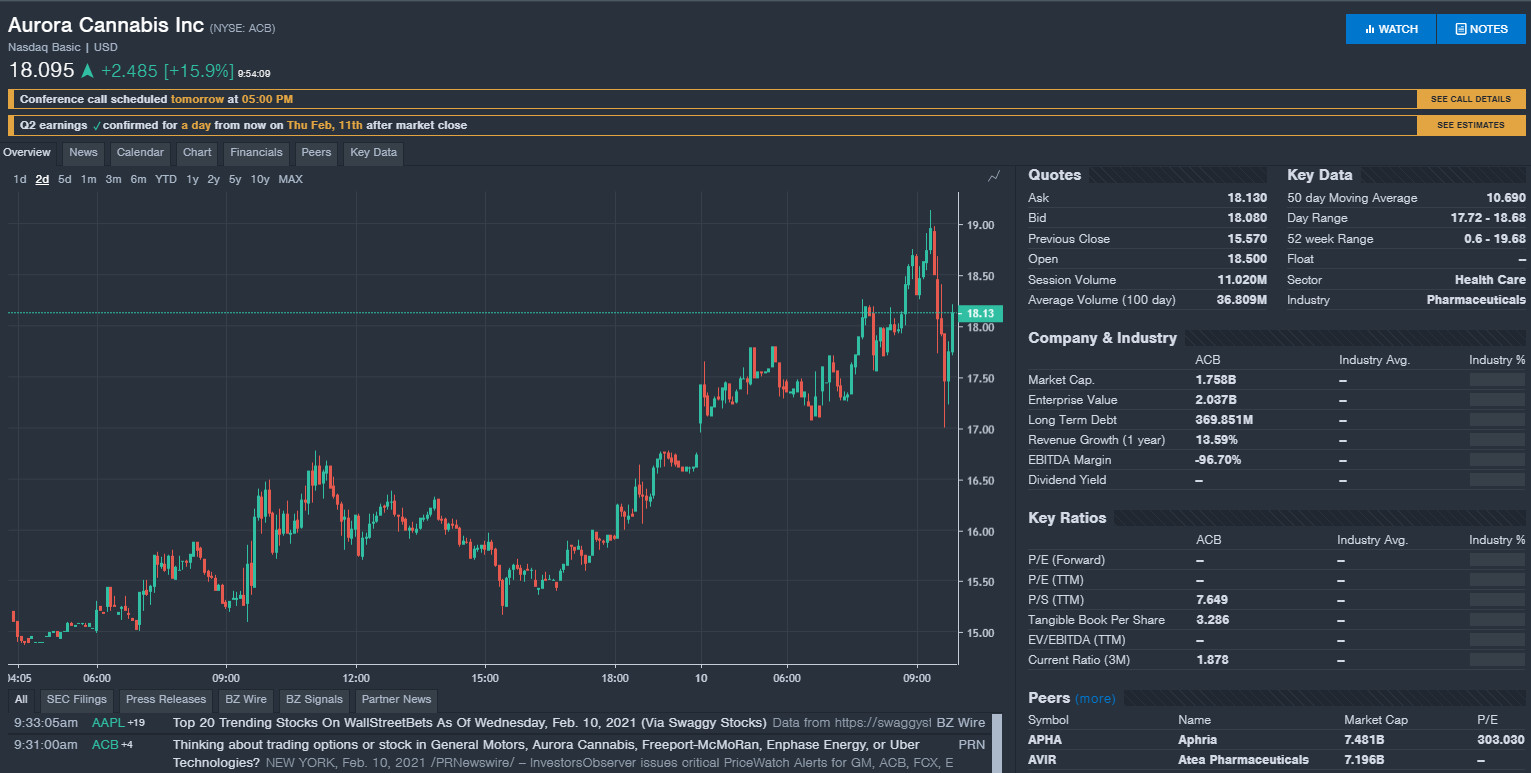This screenshot has height=773, width=1531.
Task: Show only Press Releases in the feed
Action: (165, 699)
